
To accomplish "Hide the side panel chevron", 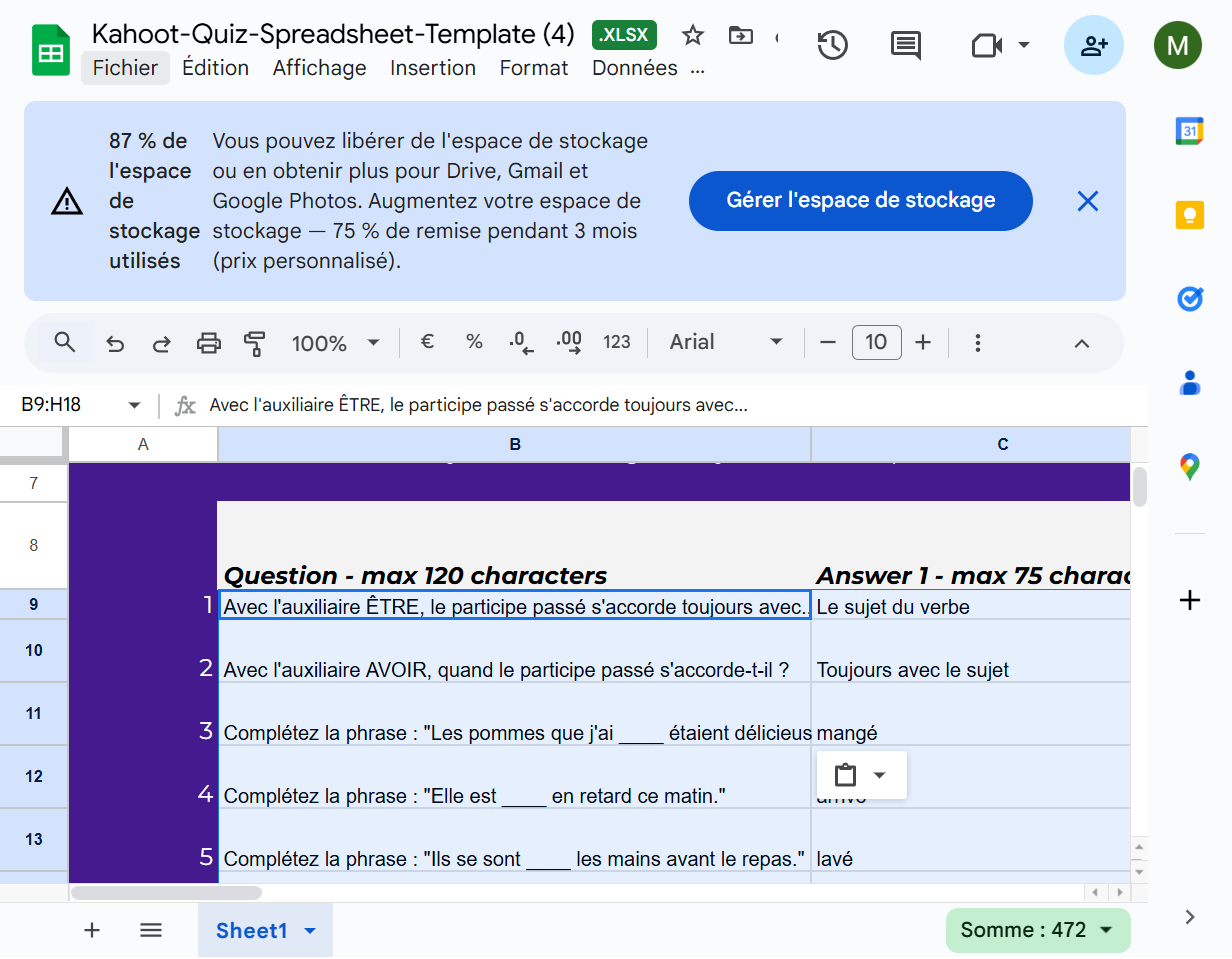I will pyautogui.click(x=1190, y=917).
